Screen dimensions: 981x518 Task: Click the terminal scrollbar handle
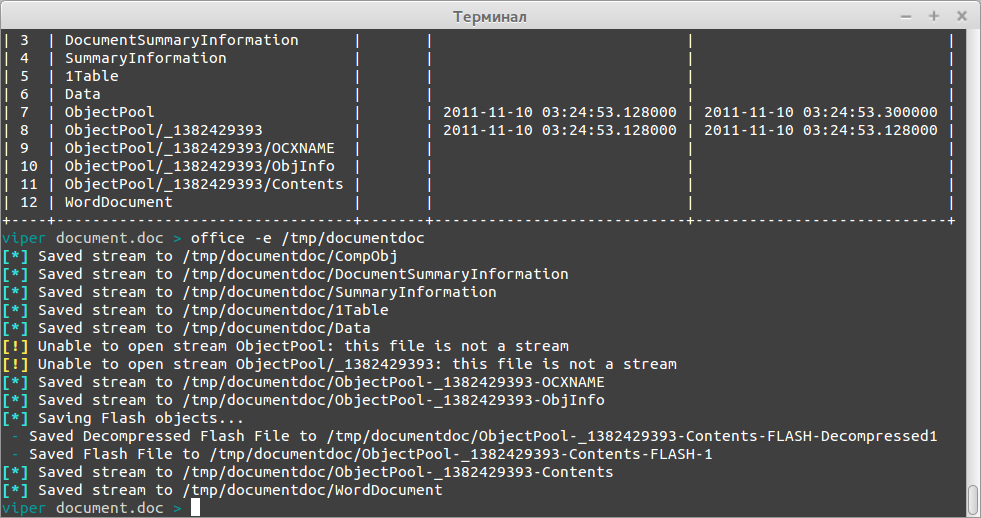click(x=972, y=500)
